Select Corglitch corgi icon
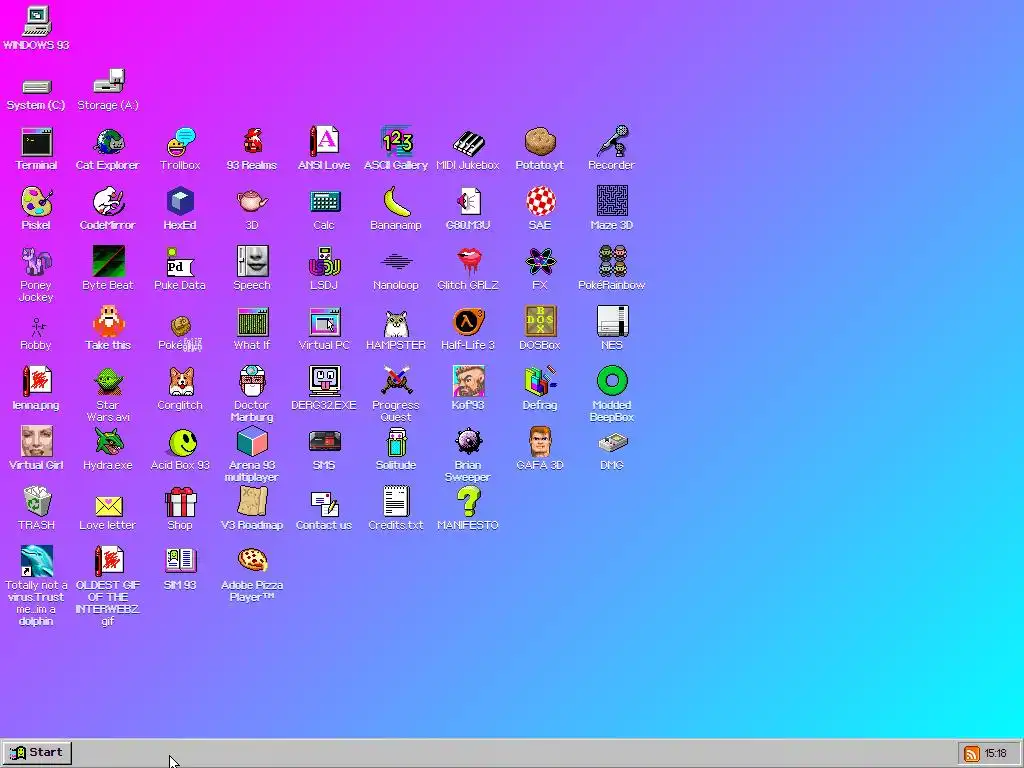The height and width of the screenshot is (768, 1024). click(x=181, y=381)
